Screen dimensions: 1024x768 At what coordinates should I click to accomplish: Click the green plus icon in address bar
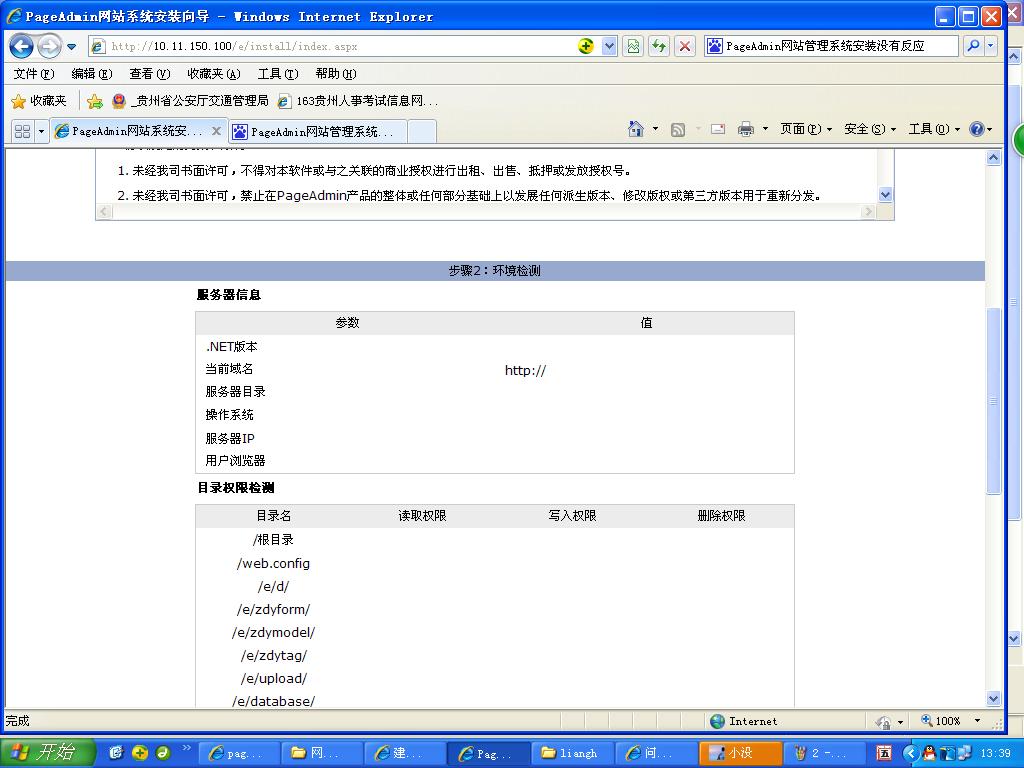click(x=586, y=46)
